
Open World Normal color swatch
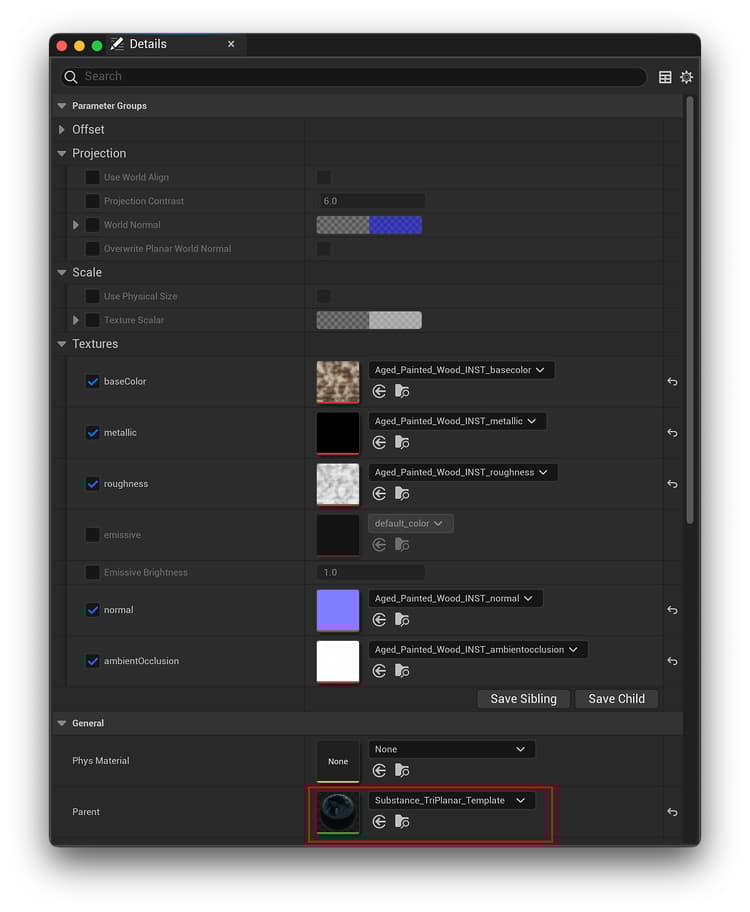[x=369, y=225]
